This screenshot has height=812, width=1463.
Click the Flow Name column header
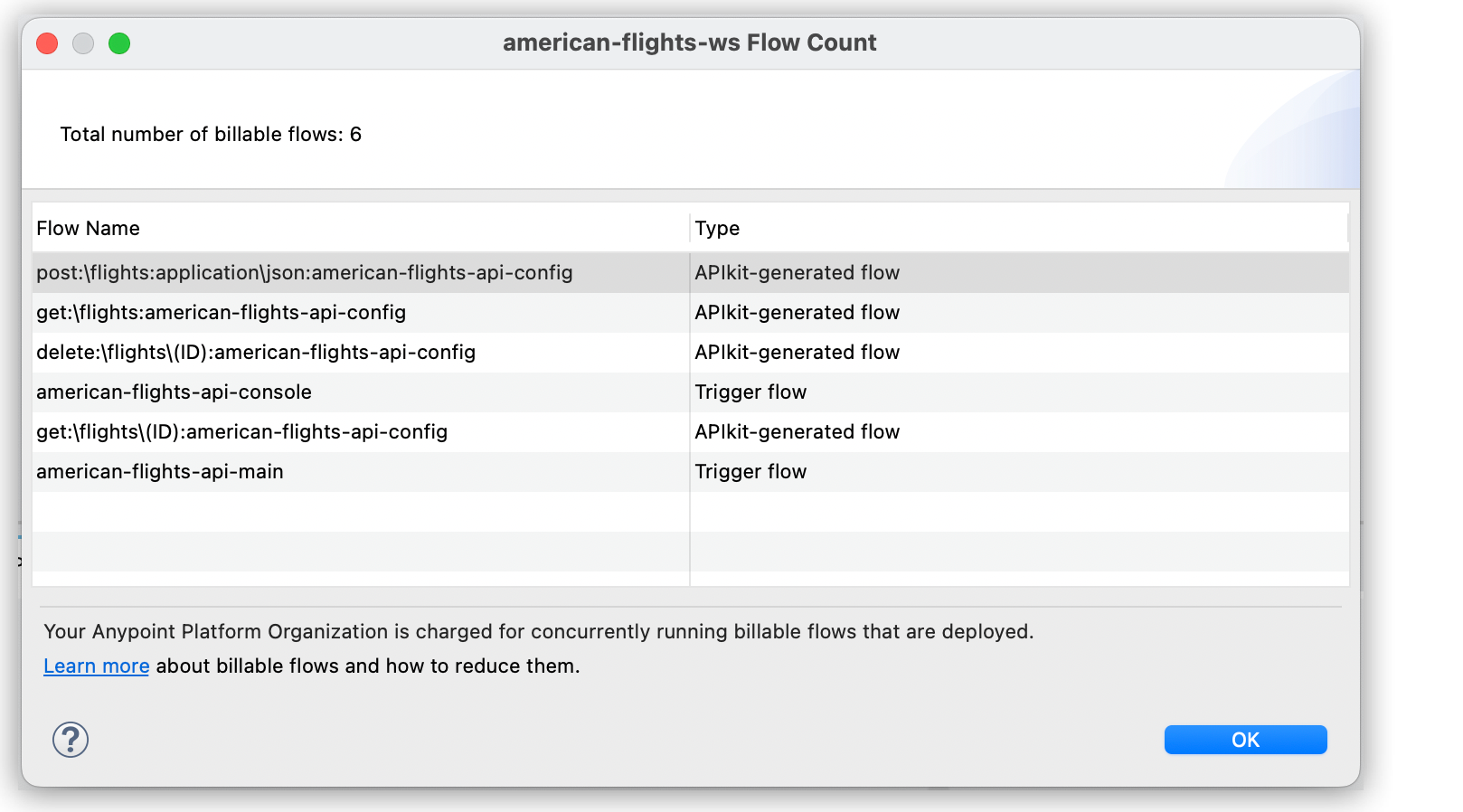coord(88,228)
